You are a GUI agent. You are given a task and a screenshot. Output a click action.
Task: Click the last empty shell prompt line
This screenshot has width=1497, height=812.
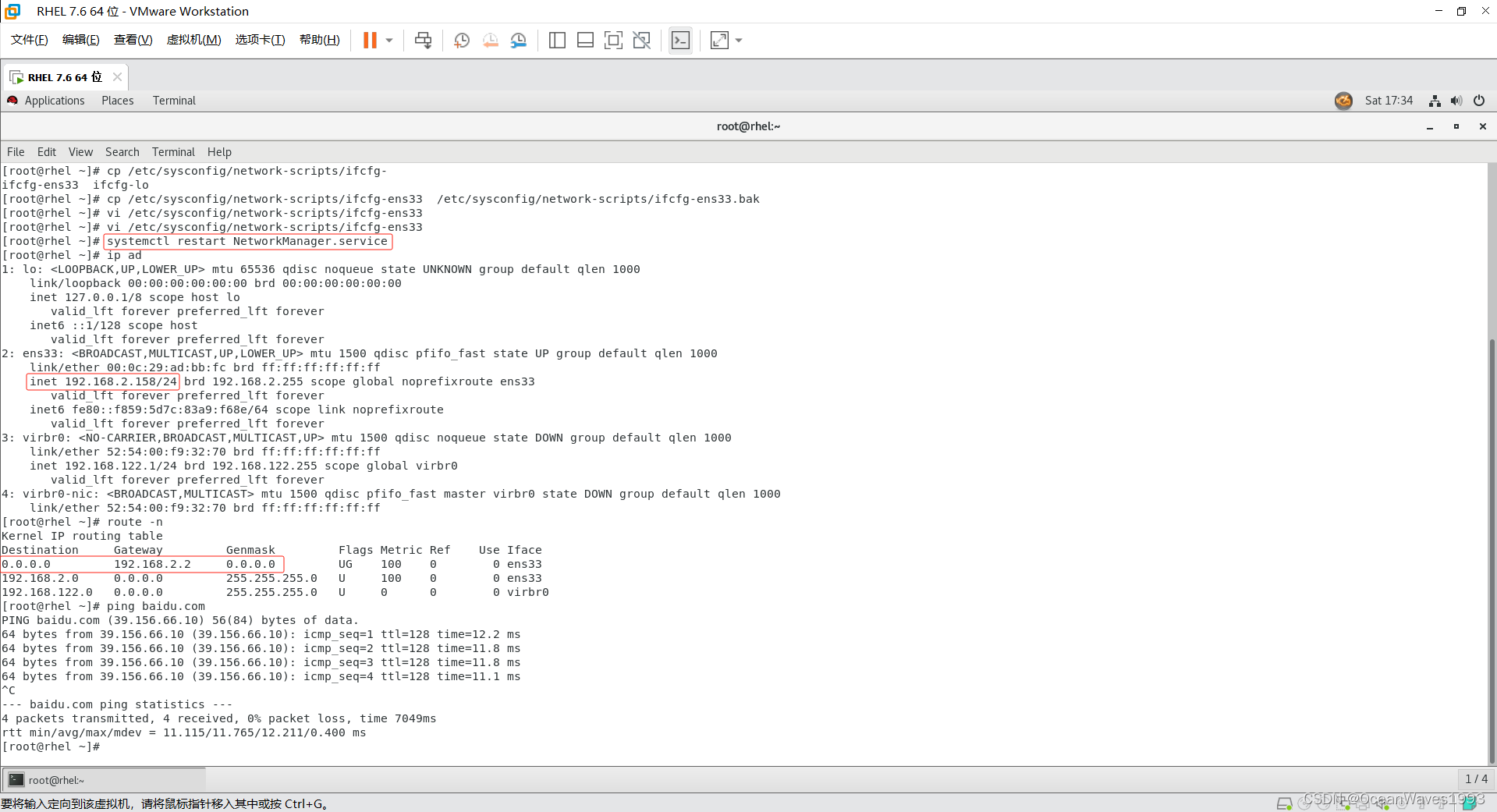tap(51, 746)
